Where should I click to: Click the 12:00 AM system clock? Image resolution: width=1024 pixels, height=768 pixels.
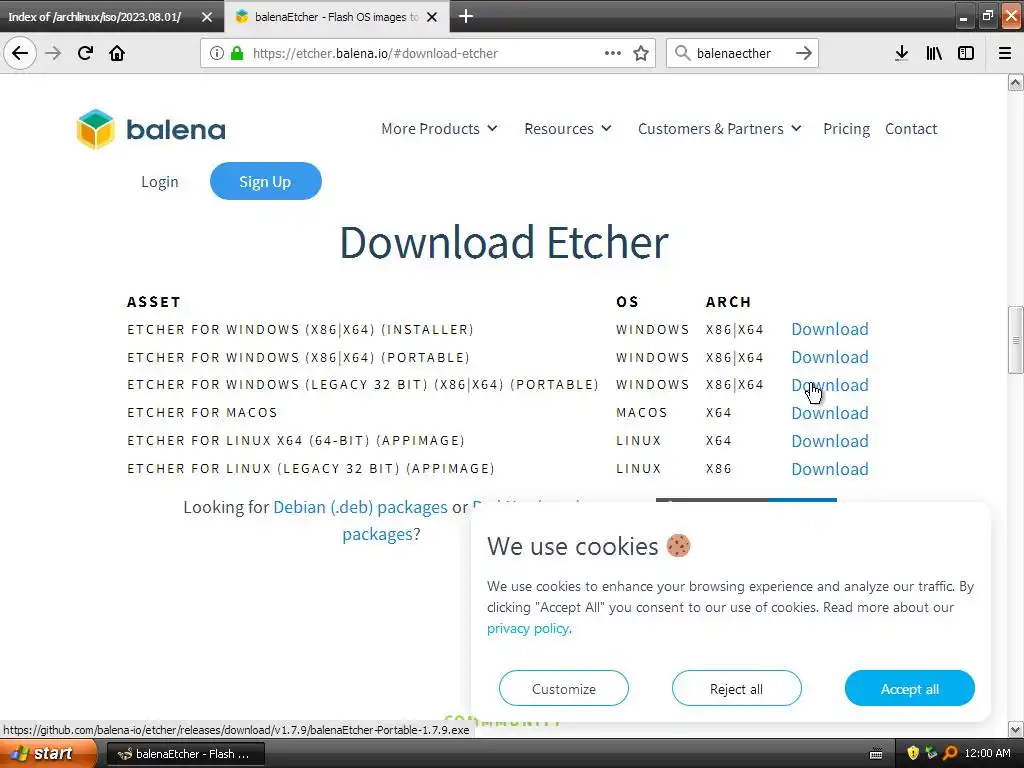coord(987,753)
